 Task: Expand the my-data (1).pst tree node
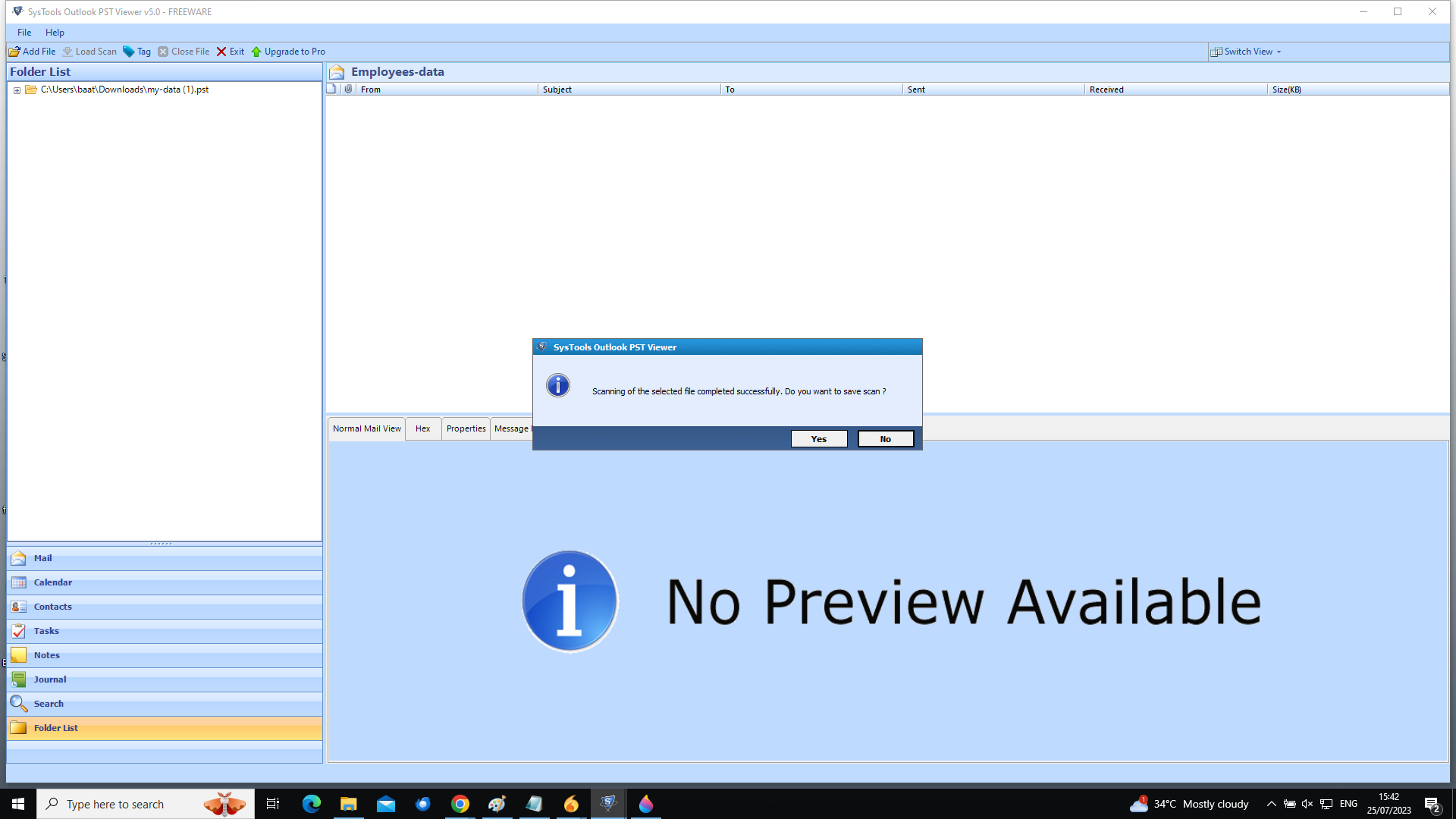coord(17,90)
